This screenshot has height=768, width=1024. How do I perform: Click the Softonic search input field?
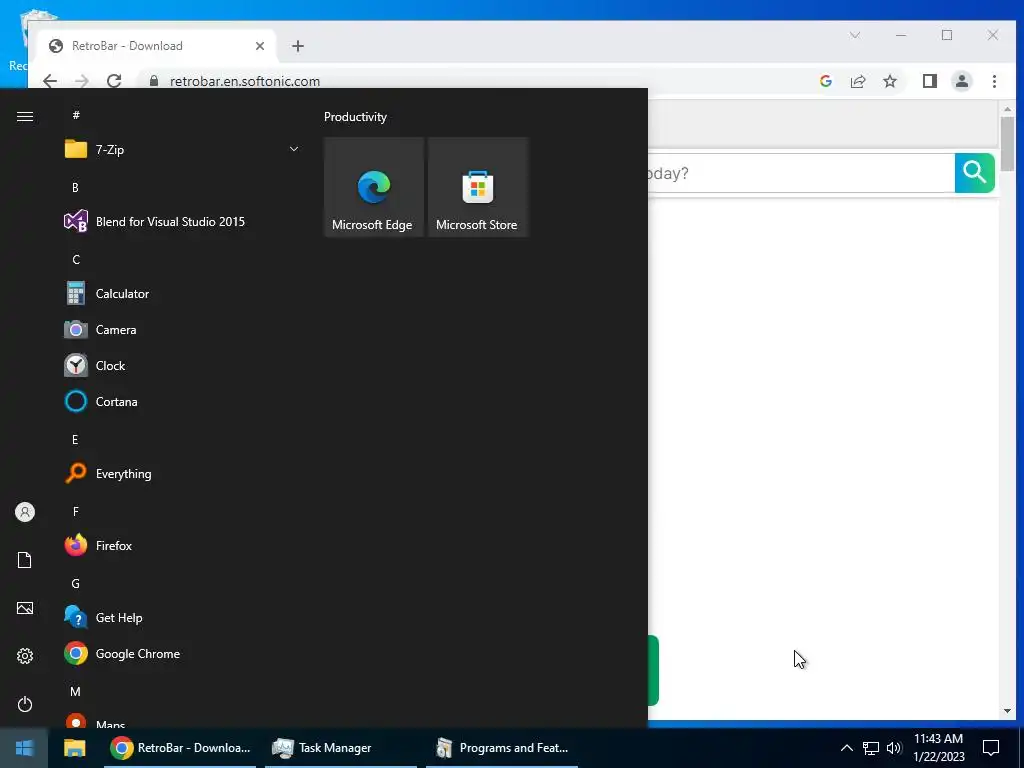pyautogui.click(x=801, y=173)
